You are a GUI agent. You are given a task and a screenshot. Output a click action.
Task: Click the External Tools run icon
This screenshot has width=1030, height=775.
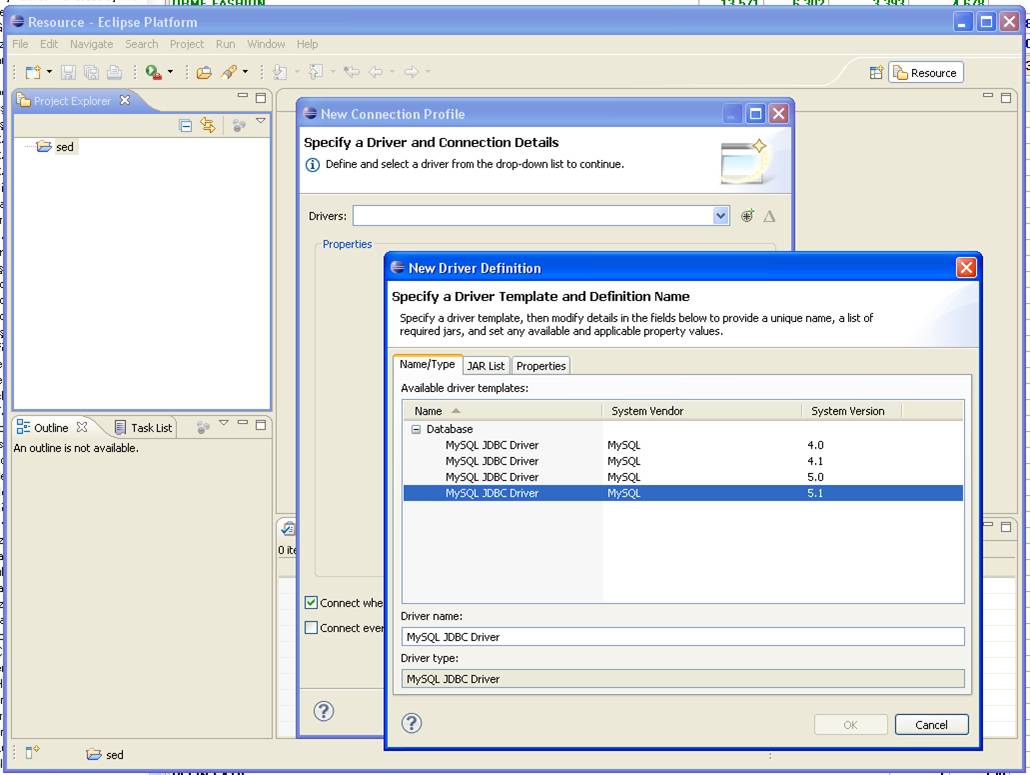[154, 72]
